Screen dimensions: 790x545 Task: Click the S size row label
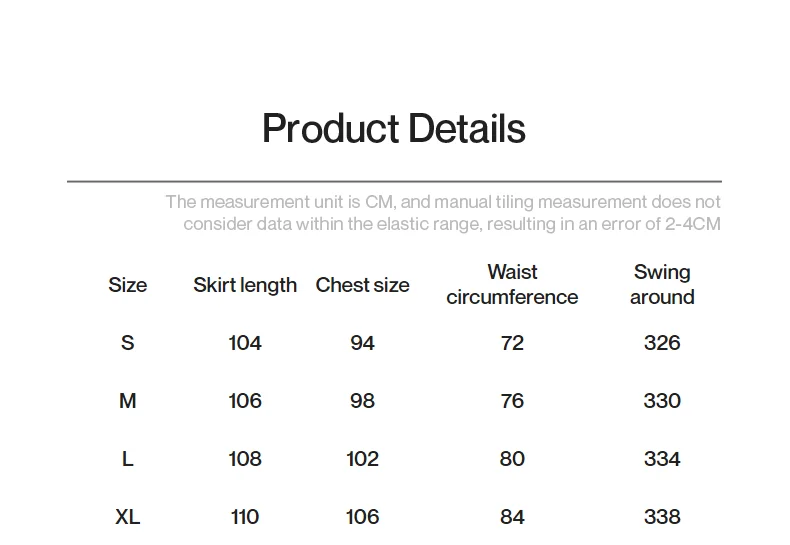click(127, 343)
